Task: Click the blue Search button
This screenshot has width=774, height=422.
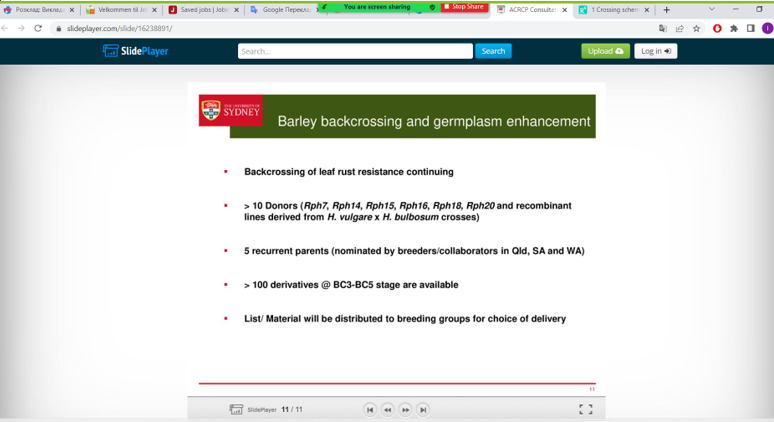Action: coord(493,51)
